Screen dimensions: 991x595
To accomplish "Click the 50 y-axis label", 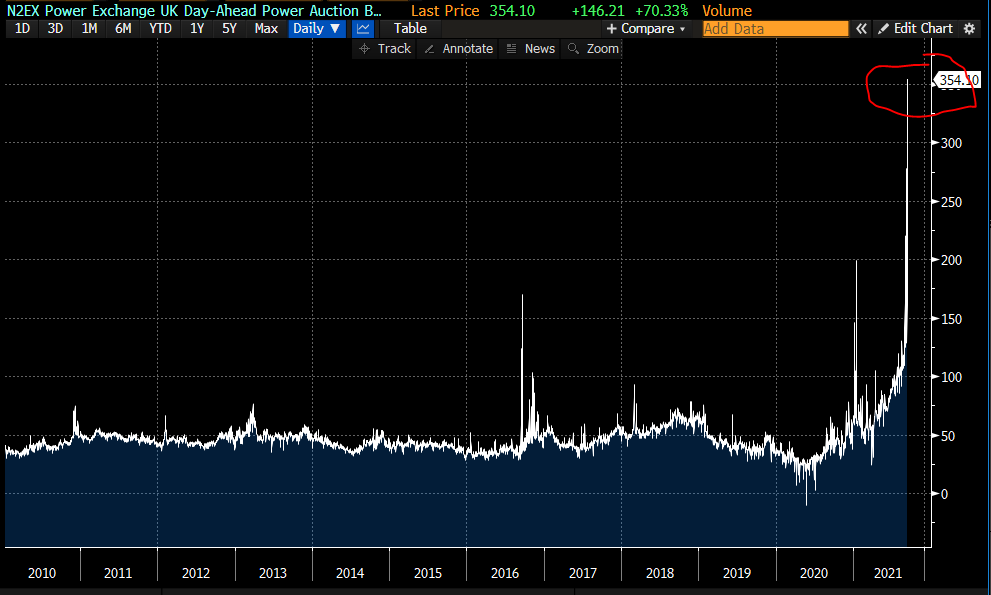I will (x=948, y=436).
